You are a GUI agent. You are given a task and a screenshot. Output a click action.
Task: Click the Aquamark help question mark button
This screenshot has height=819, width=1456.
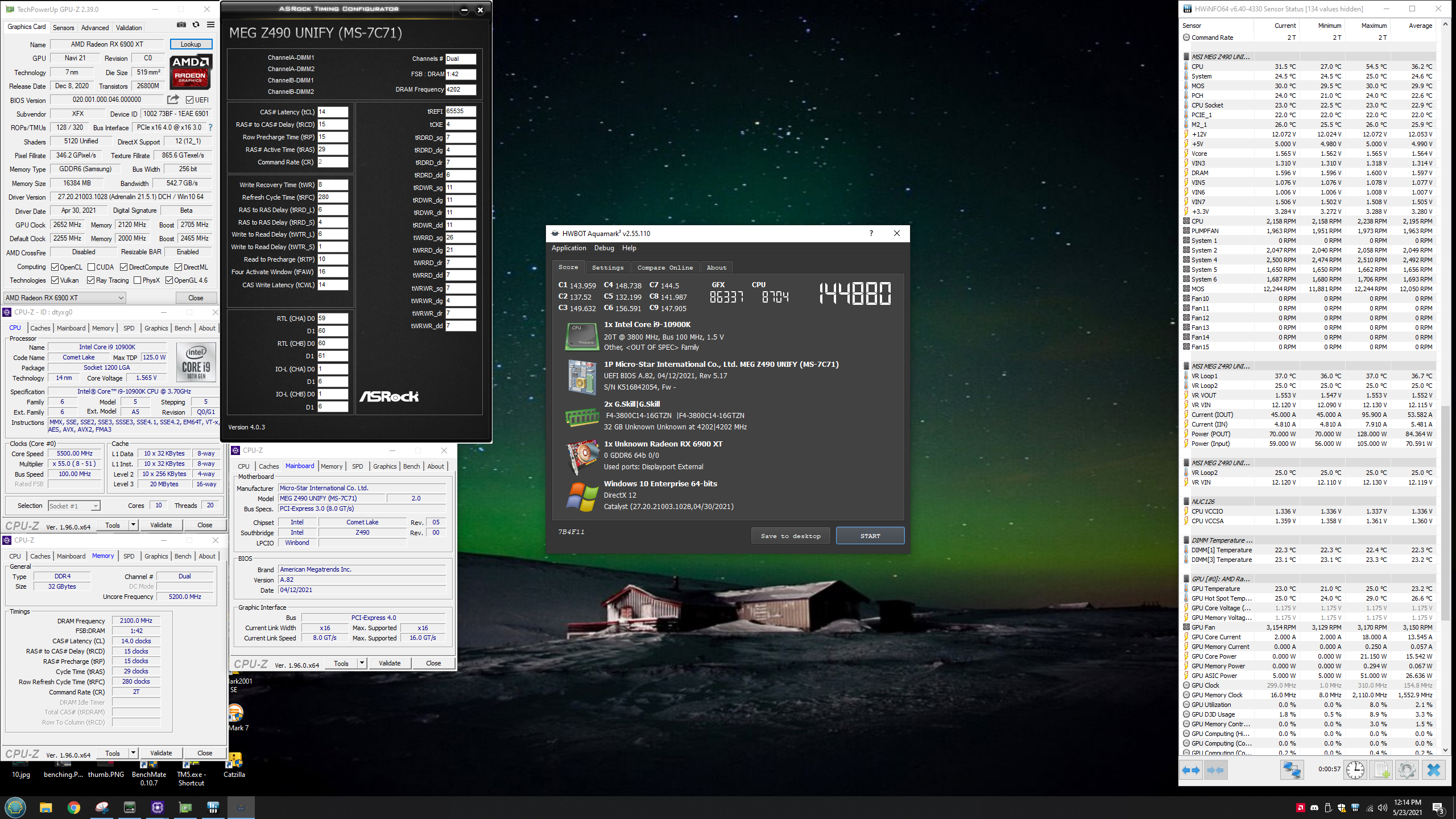click(x=871, y=233)
